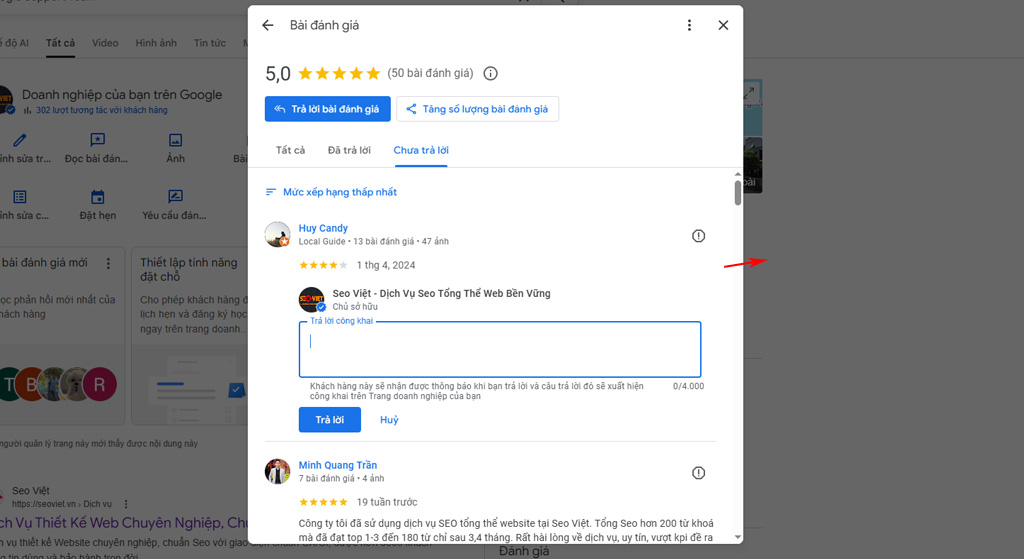Image resolution: width=1024 pixels, height=559 pixels.
Task: Open sort option Mức xếp hạng thấp nhất
Action: 331,192
